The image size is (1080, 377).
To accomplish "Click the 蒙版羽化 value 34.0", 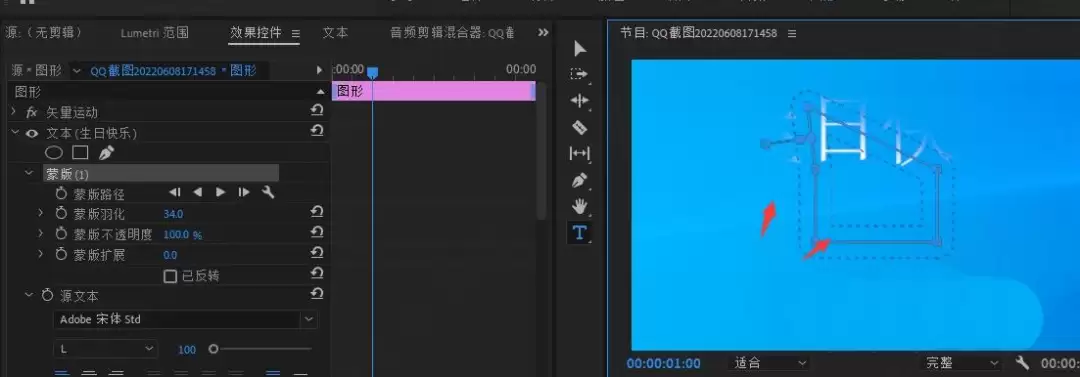I will pyautogui.click(x=173, y=214).
